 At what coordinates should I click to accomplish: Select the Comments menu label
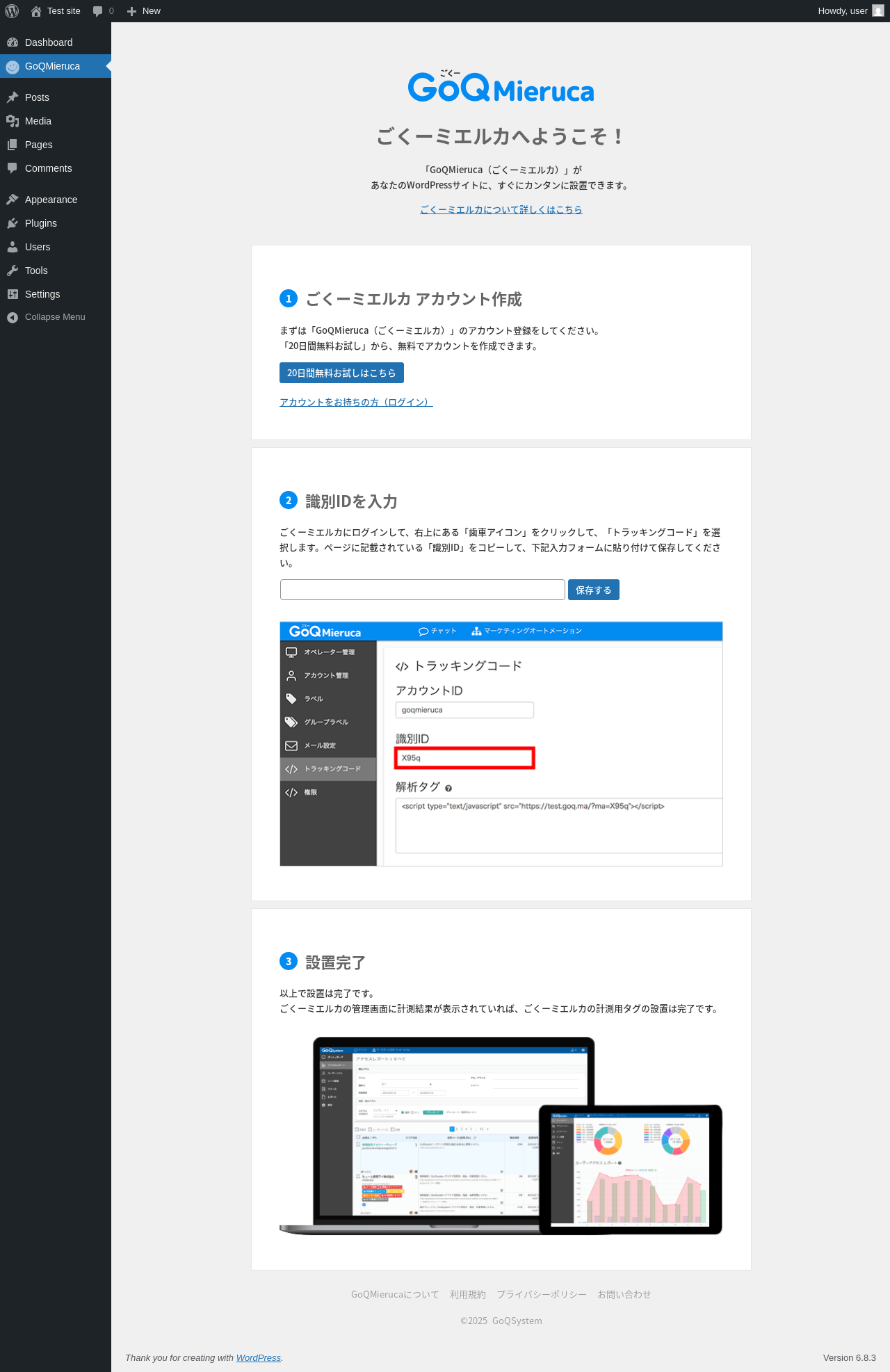[49, 168]
